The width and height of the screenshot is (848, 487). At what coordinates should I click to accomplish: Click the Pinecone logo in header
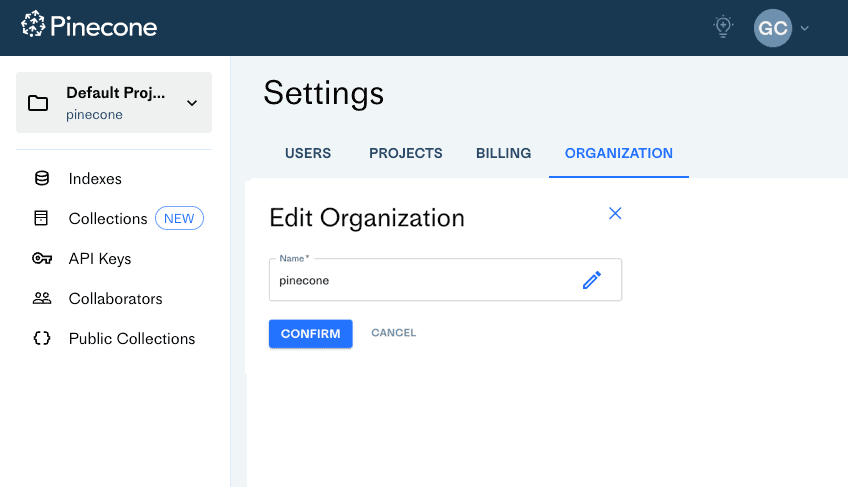(89, 27)
